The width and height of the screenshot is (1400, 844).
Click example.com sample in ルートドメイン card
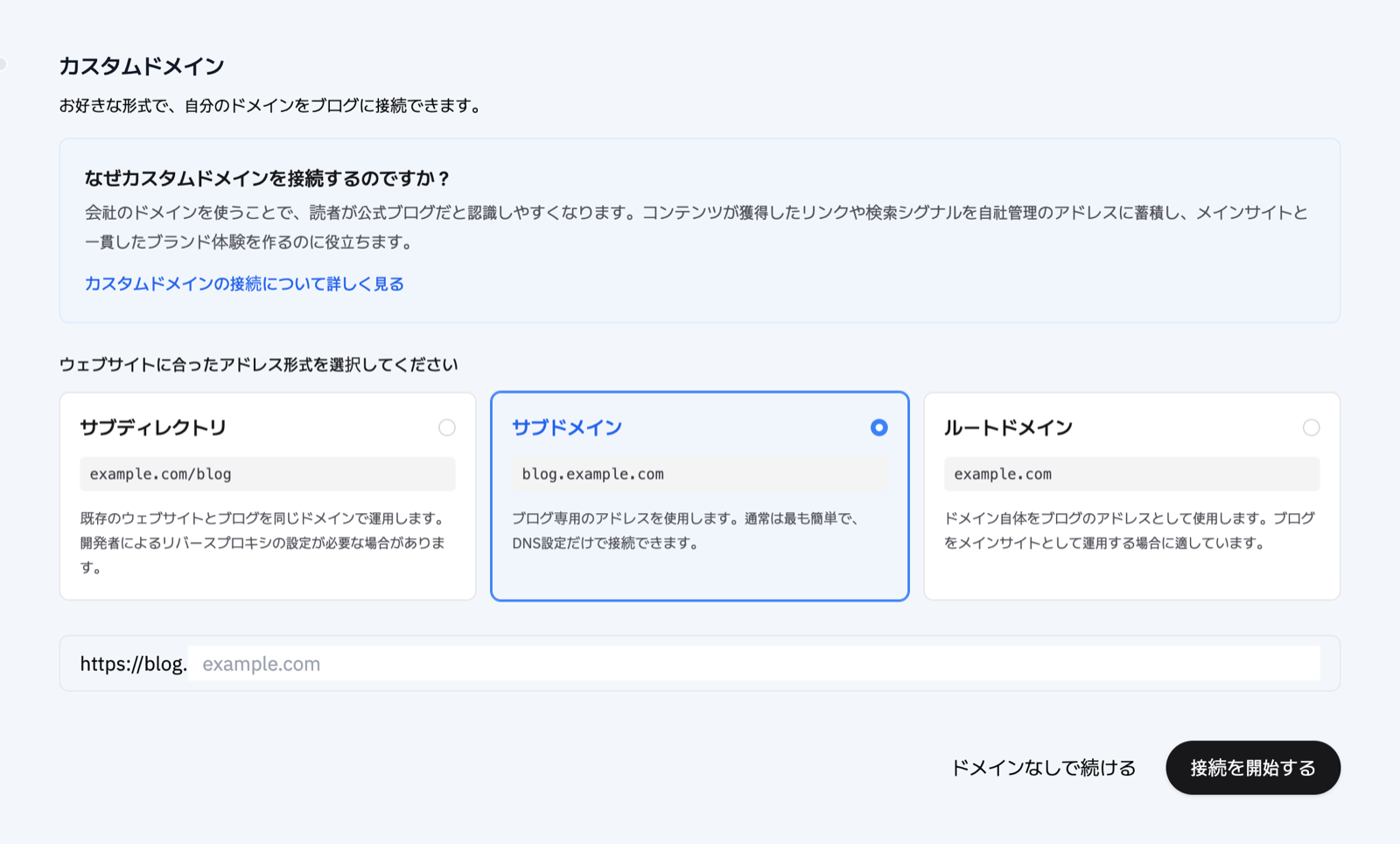(1003, 474)
